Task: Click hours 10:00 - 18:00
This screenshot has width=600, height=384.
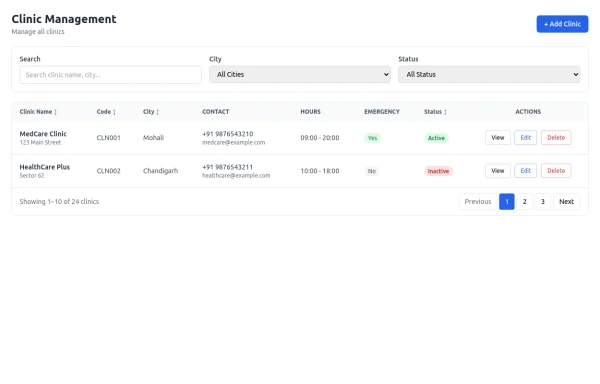Action: [320, 171]
